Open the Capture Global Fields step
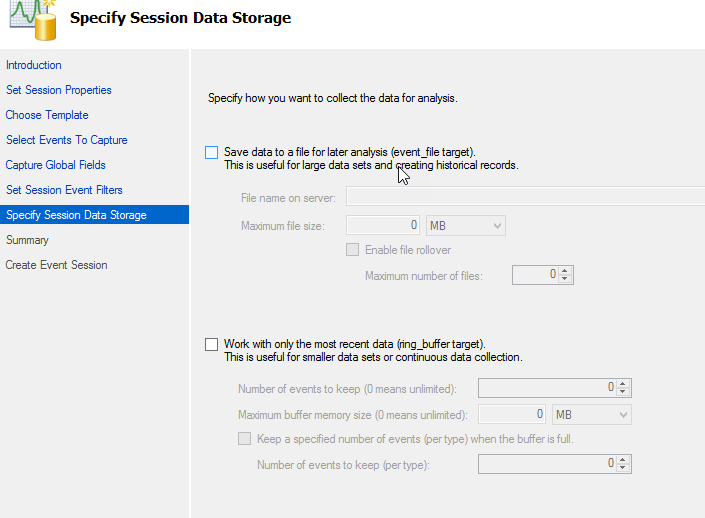Image resolution: width=705 pixels, height=518 pixels. [x=56, y=165]
